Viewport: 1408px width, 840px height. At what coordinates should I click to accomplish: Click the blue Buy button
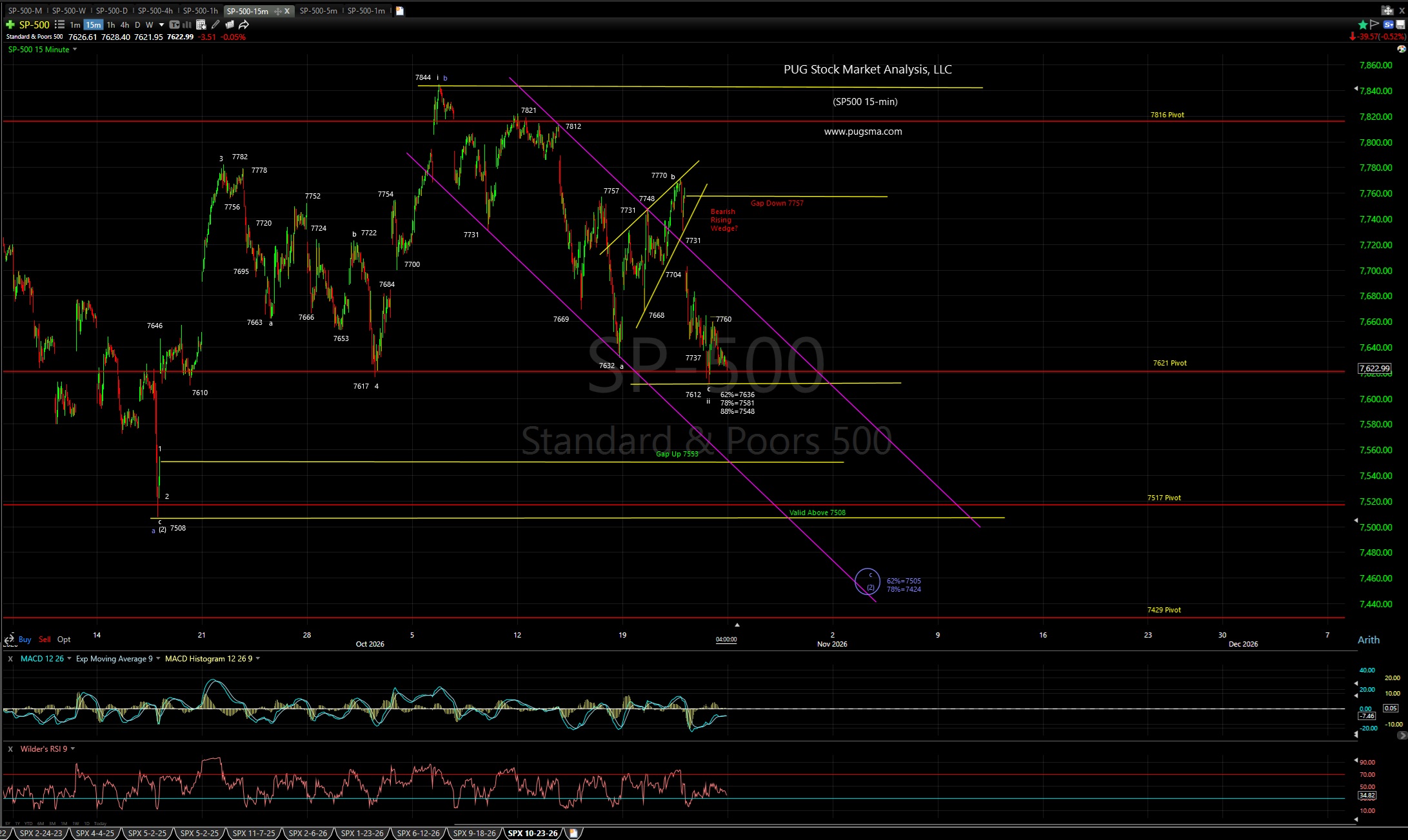25,640
